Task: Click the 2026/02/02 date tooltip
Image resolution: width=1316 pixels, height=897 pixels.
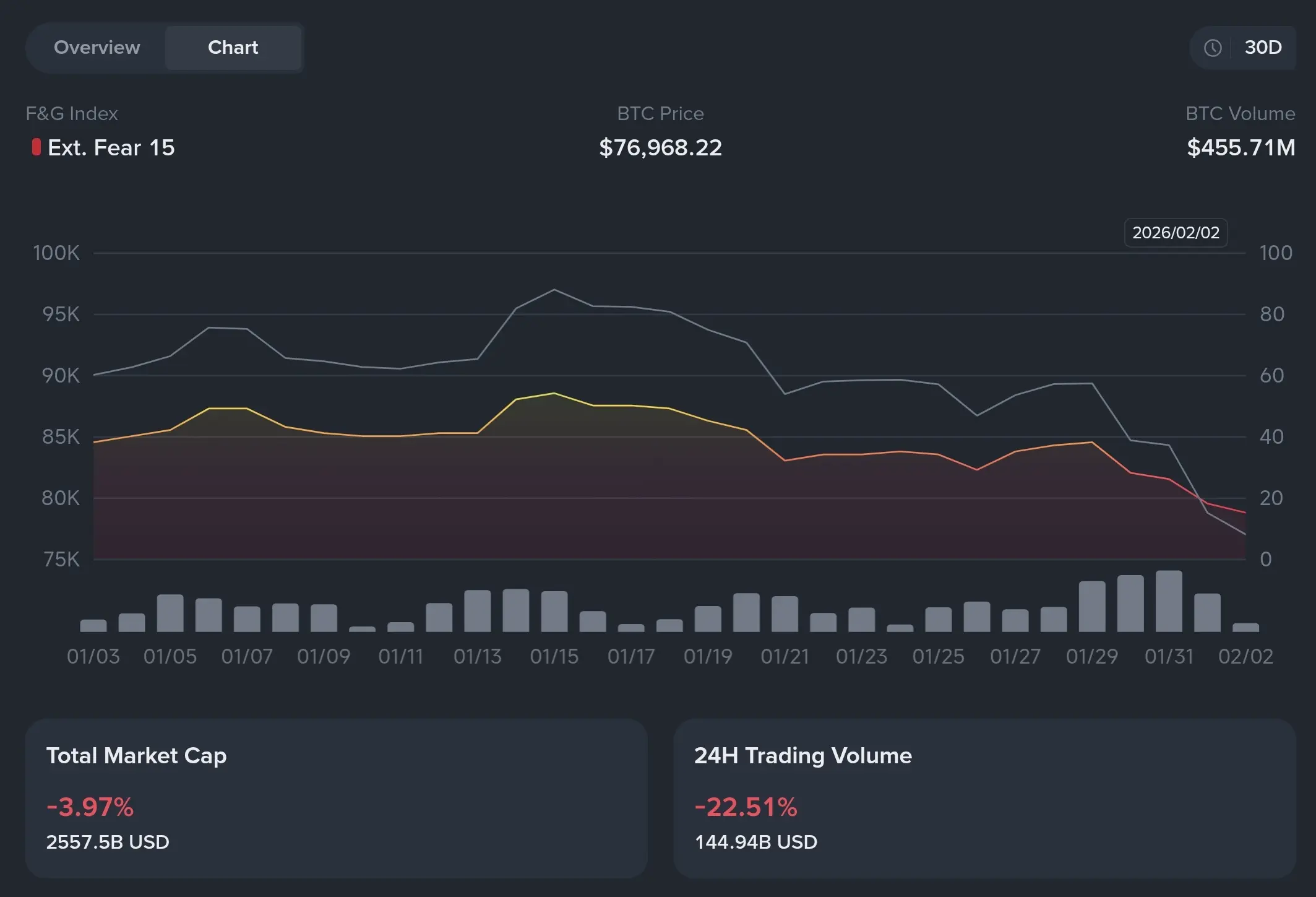Action: click(1175, 233)
